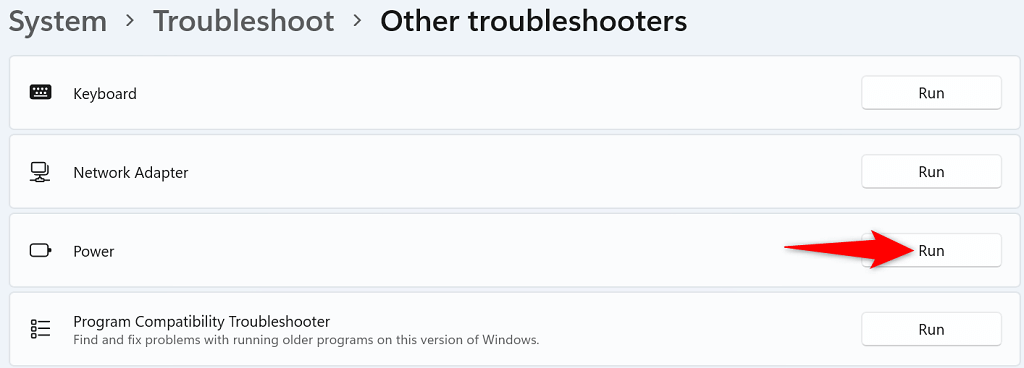The width and height of the screenshot is (1024, 368).
Task: Go back to System in breadcrumb
Action: (57, 22)
